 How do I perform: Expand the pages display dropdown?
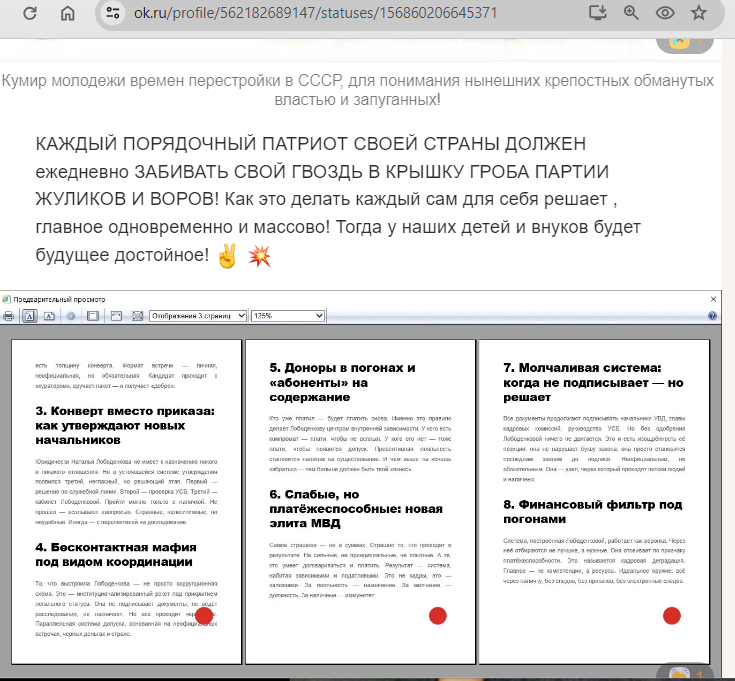[197, 316]
